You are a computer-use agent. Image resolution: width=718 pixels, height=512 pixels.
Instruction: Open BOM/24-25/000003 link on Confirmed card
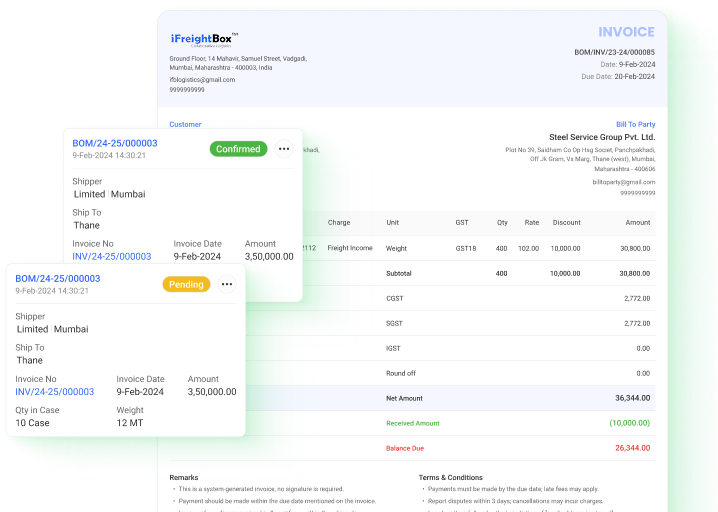tap(115, 143)
